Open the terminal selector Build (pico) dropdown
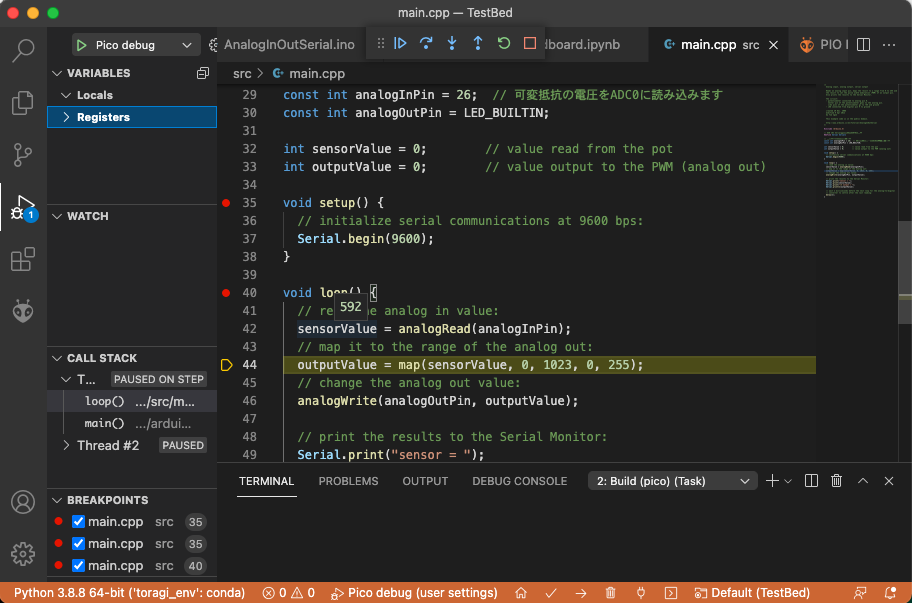912x603 pixels. pos(672,481)
